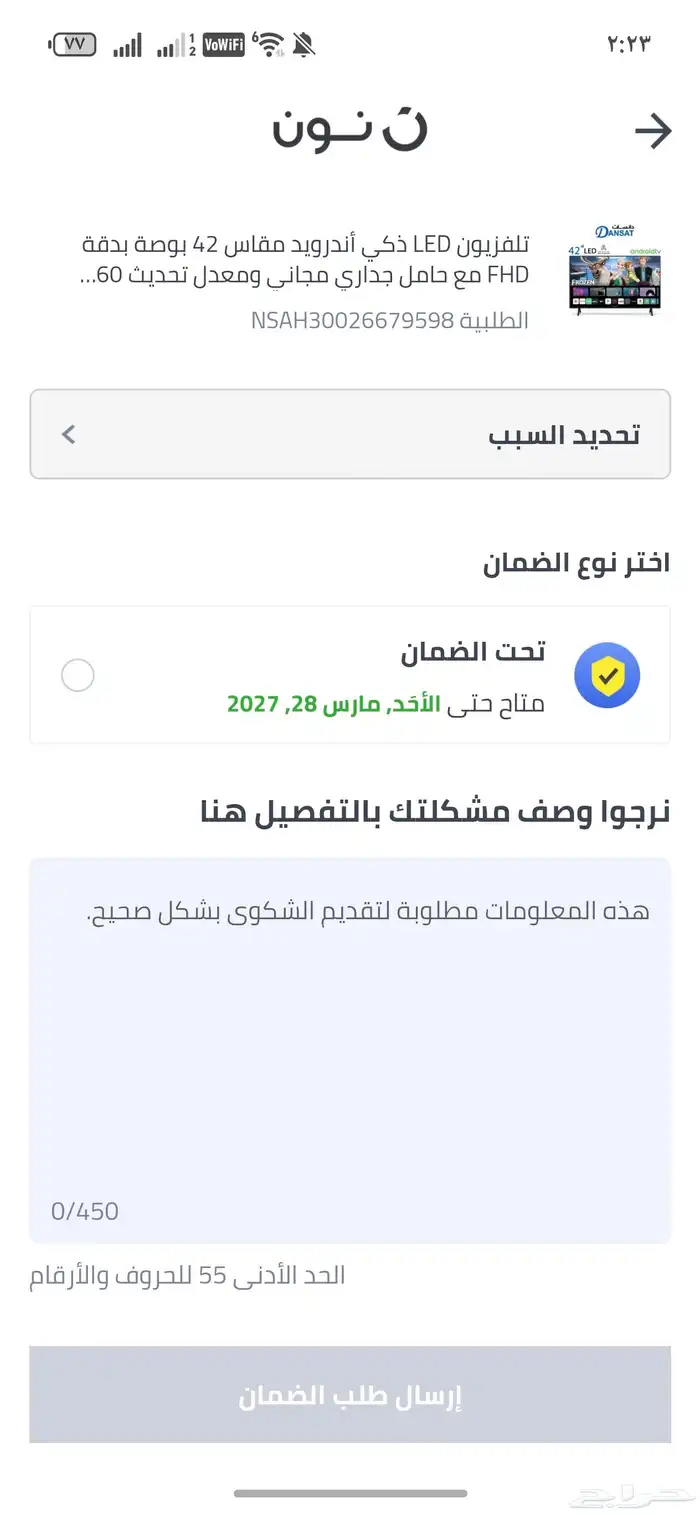Tap the yellow shield warranty icon
Screen dimensions: 700x1515
[607, 676]
